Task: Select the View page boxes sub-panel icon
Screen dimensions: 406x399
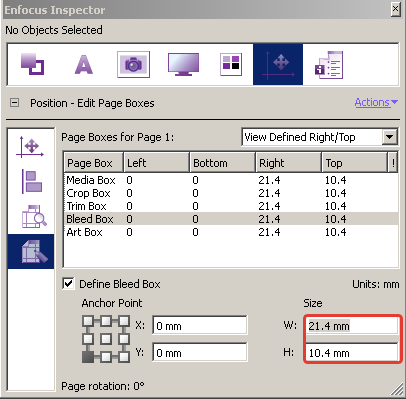Action: 34,217
